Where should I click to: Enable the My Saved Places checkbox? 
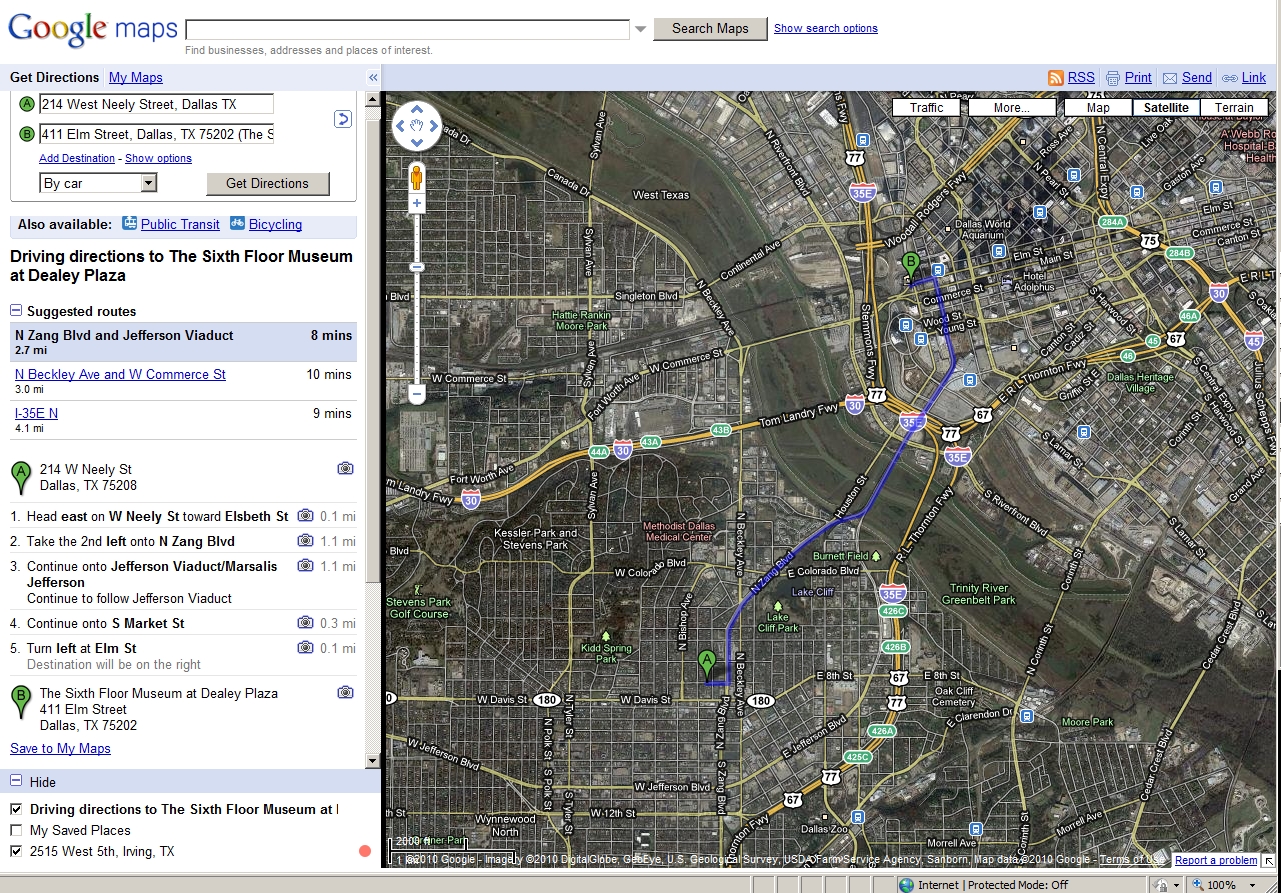16,830
